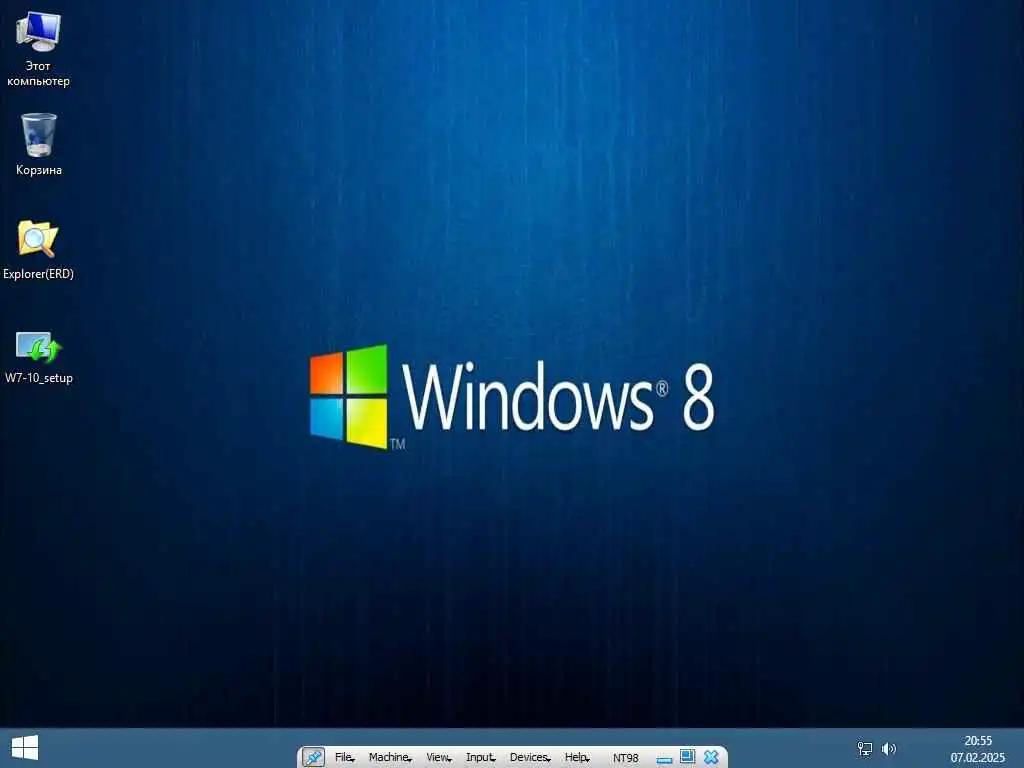Open the Devices menu in mini toolbar
This screenshot has width=1024, height=768.
(x=530, y=758)
